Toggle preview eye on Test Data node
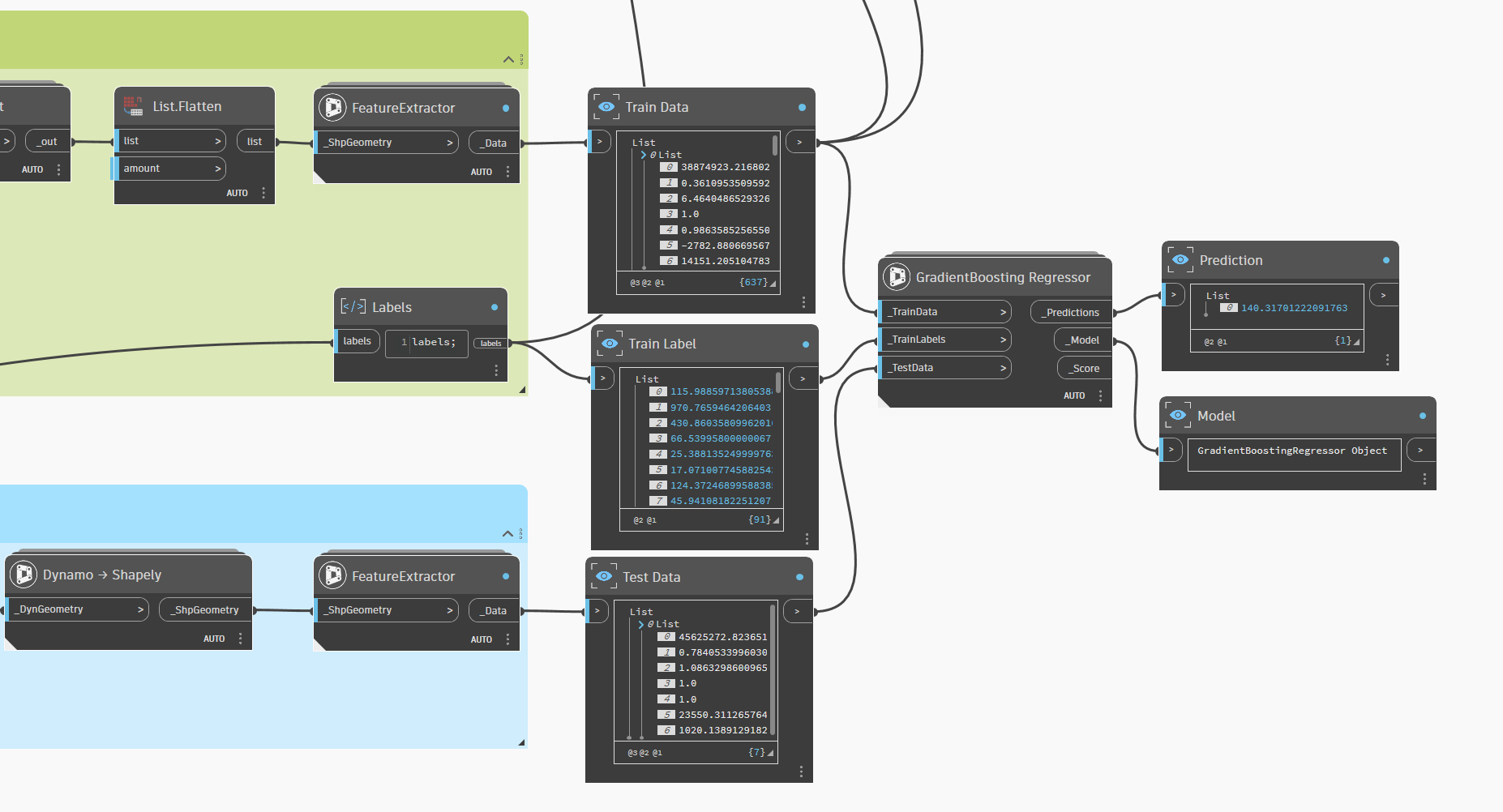Viewport: 1503px width, 812px height. tap(604, 576)
